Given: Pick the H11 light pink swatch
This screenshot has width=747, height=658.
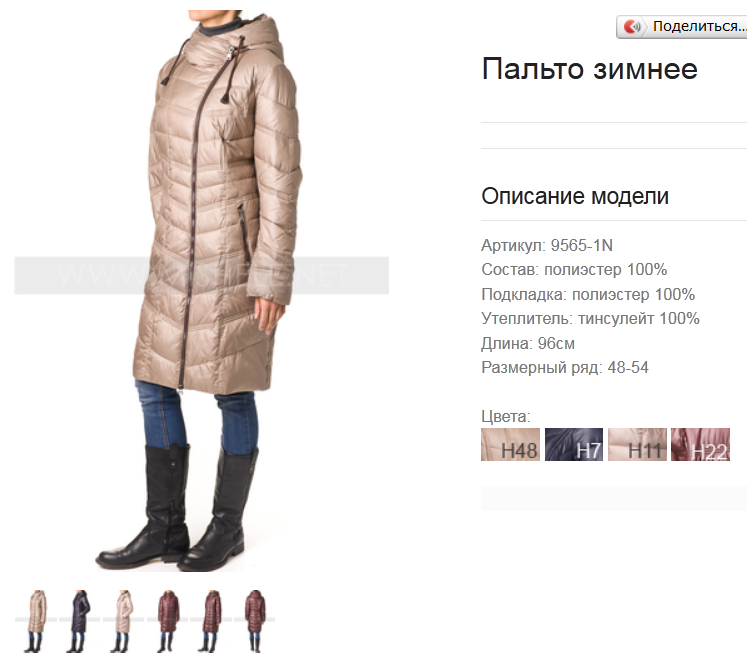Looking at the screenshot, I should 637,445.
